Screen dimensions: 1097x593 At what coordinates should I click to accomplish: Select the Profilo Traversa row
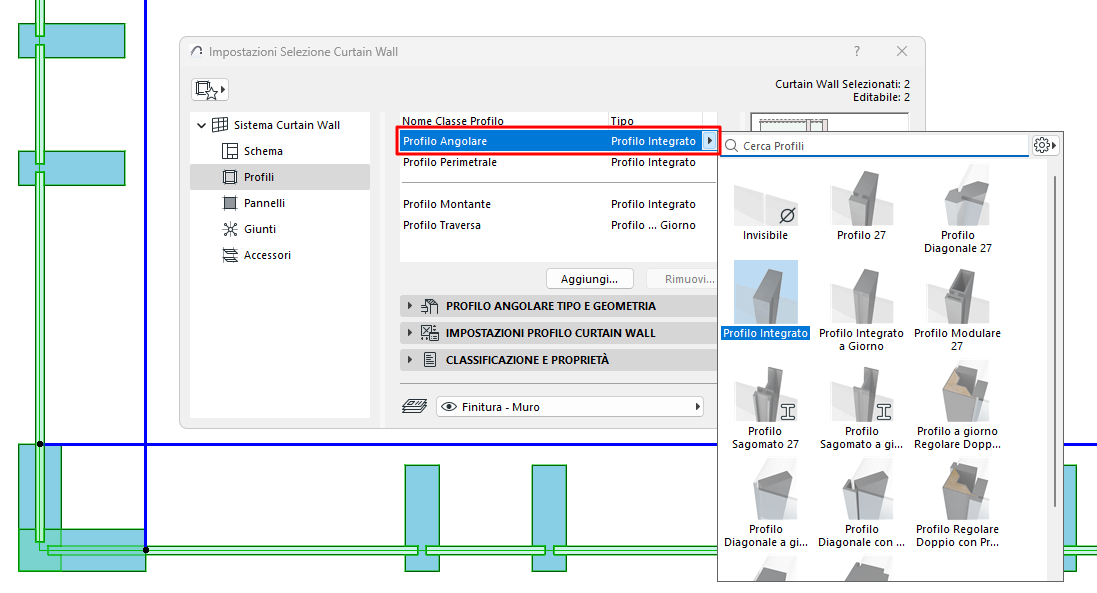tap(558, 225)
